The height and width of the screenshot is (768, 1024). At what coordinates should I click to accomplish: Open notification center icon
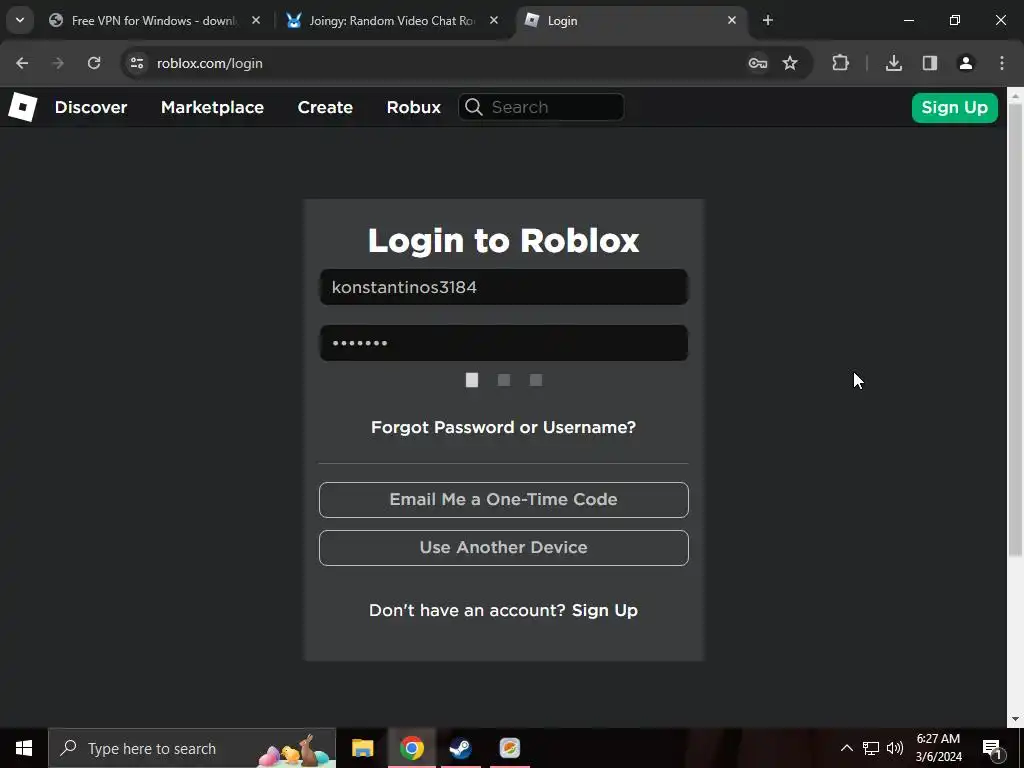992,748
